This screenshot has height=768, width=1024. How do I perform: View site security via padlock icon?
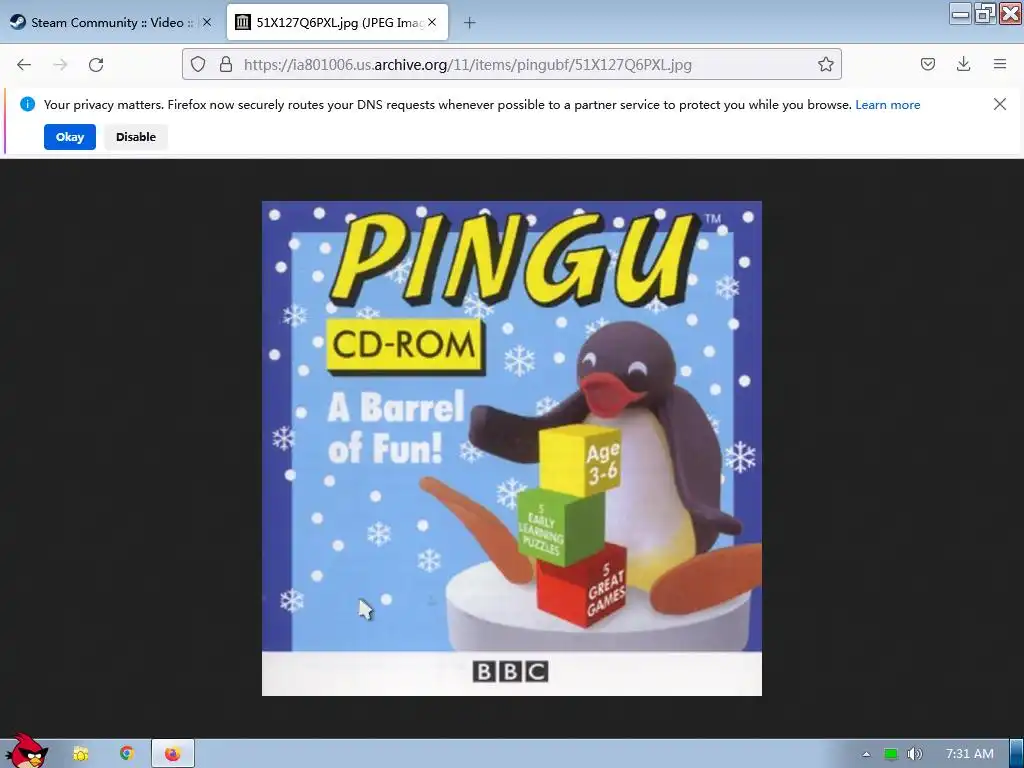(x=226, y=64)
